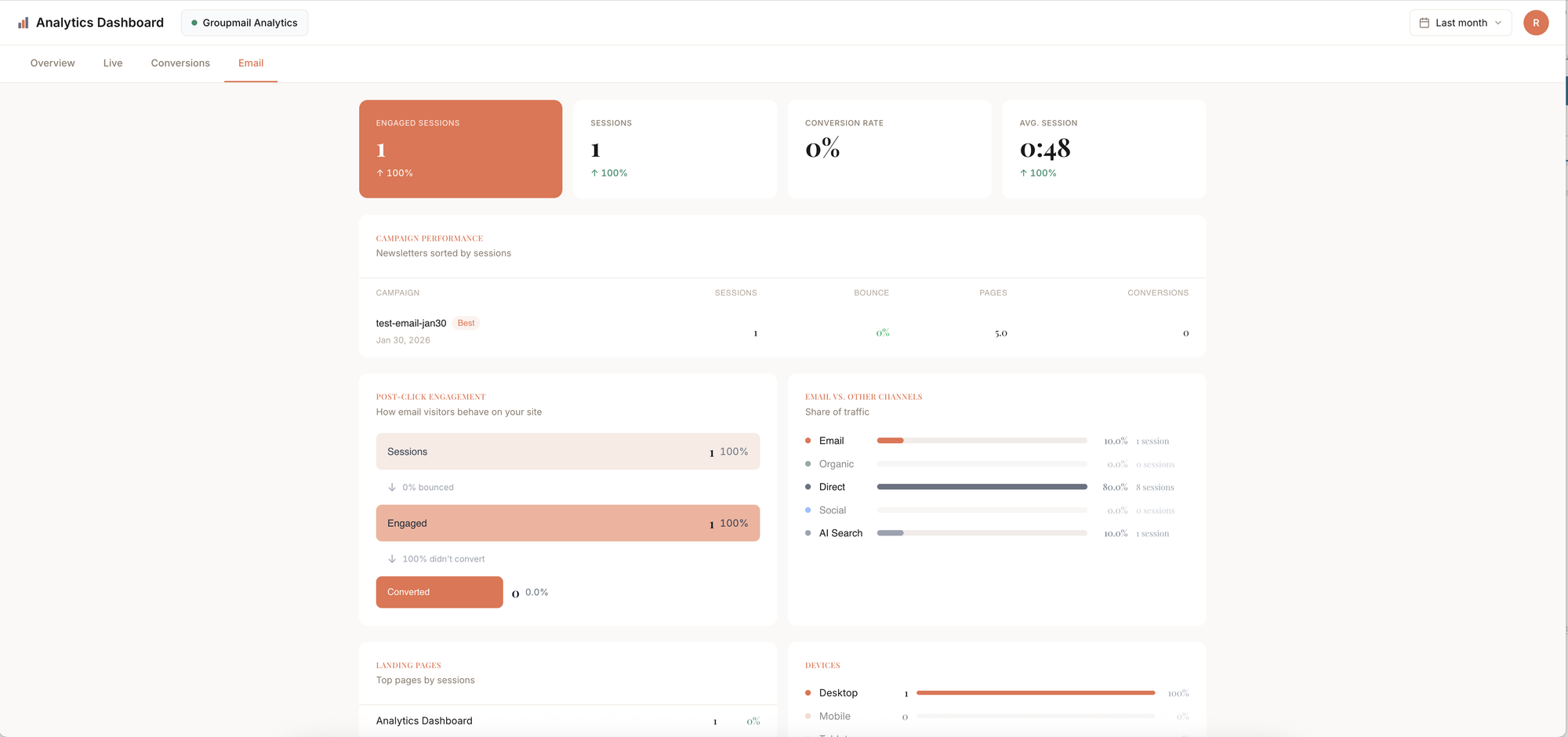Click the green status dot beside Groupmail Analytics

tap(194, 23)
